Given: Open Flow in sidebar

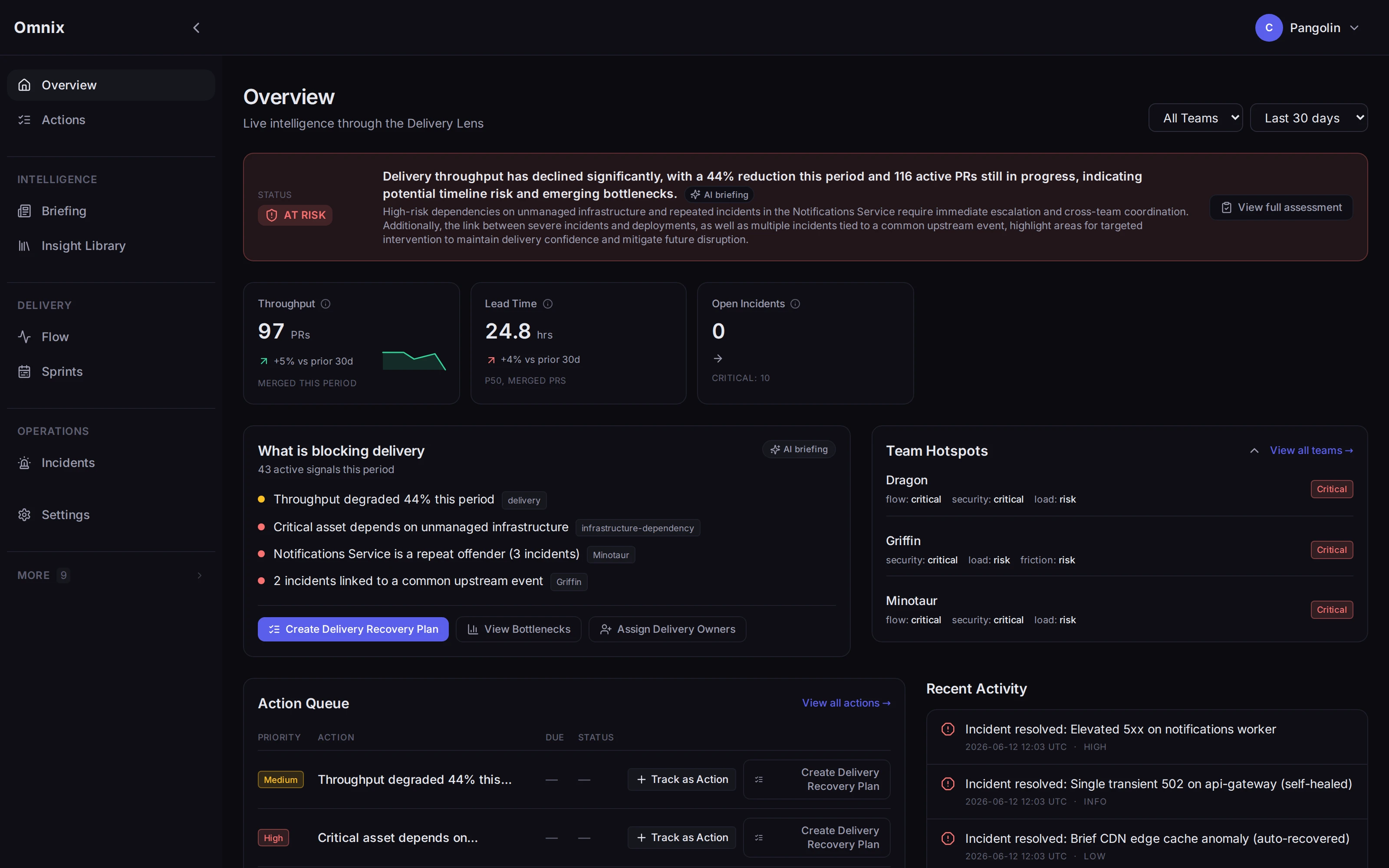Looking at the screenshot, I should pyautogui.click(x=111, y=337).
